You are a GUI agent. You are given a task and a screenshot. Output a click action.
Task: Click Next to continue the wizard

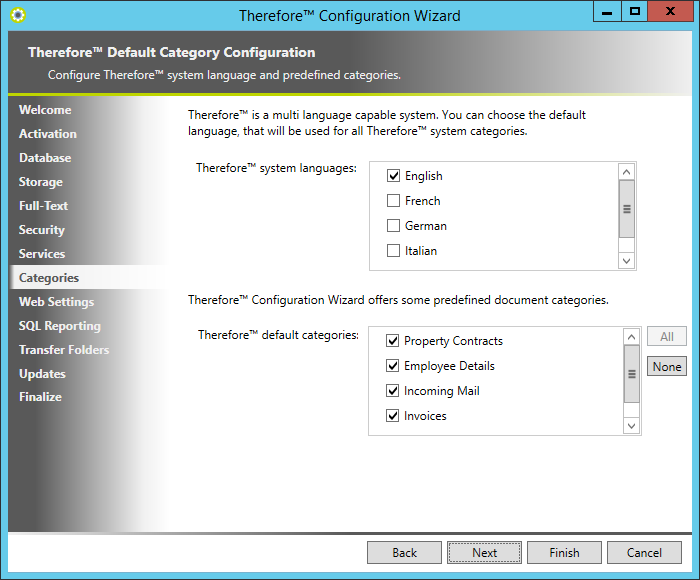click(x=484, y=553)
